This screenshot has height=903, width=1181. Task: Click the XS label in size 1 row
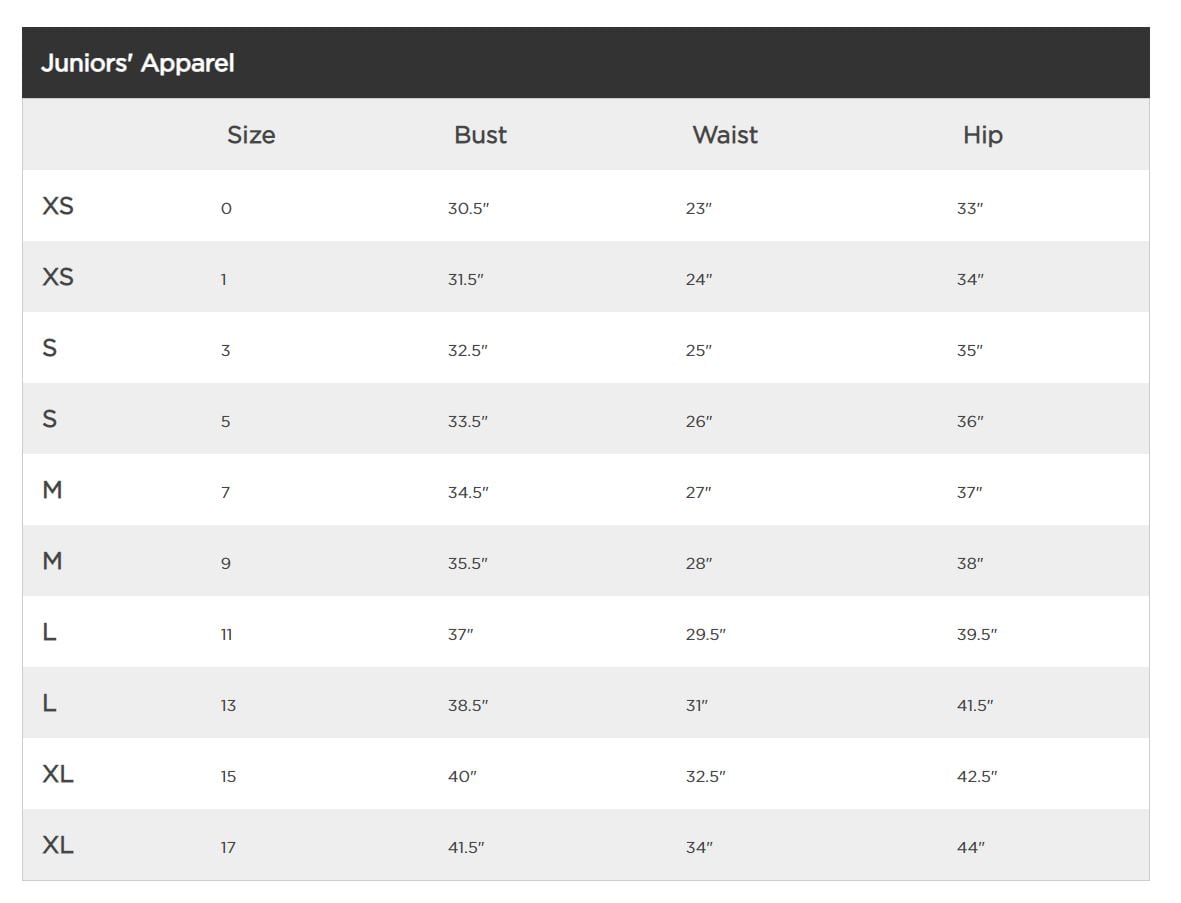[x=58, y=277]
